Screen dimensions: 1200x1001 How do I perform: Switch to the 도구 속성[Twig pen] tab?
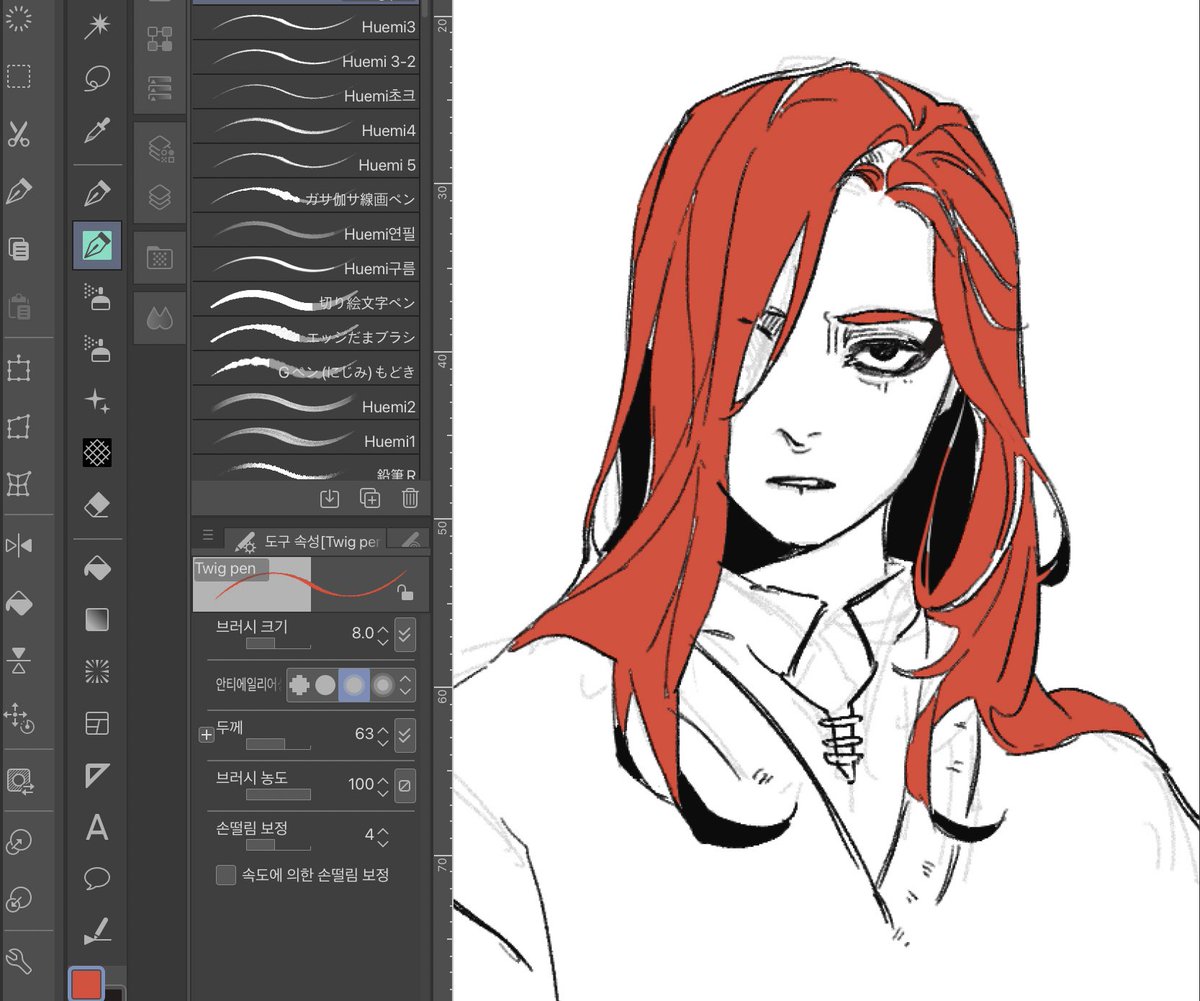tap(304, 541)
